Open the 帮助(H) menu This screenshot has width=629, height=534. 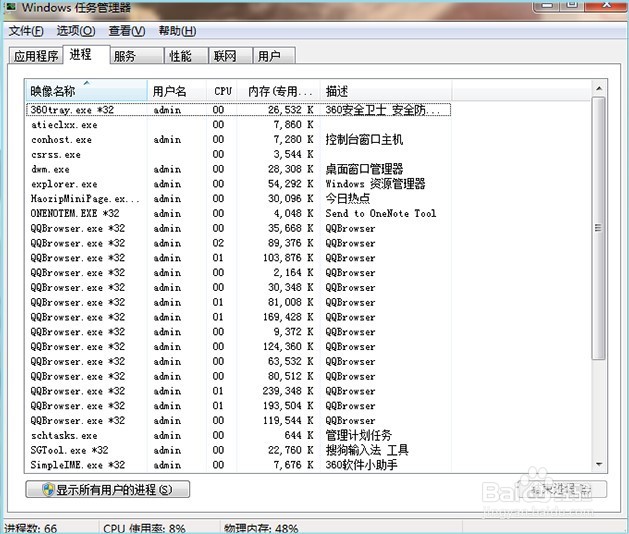click(x=177, y=31)
